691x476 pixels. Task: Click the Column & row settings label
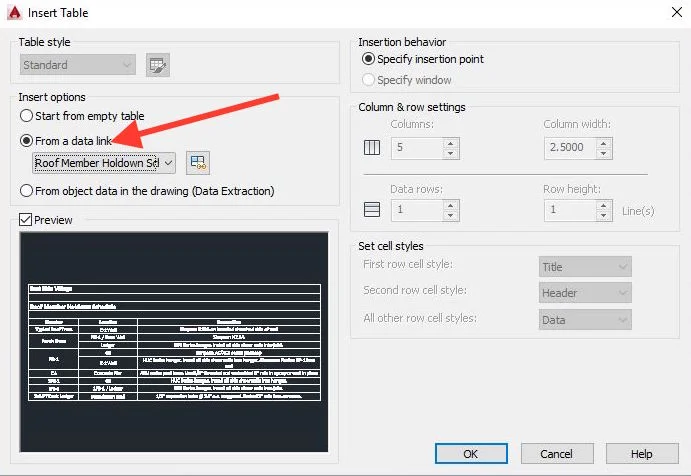tap(412, 107)
